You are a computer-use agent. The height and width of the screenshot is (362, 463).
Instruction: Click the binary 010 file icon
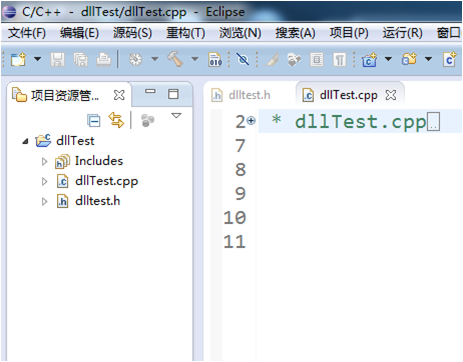click(x=215, y=59)
